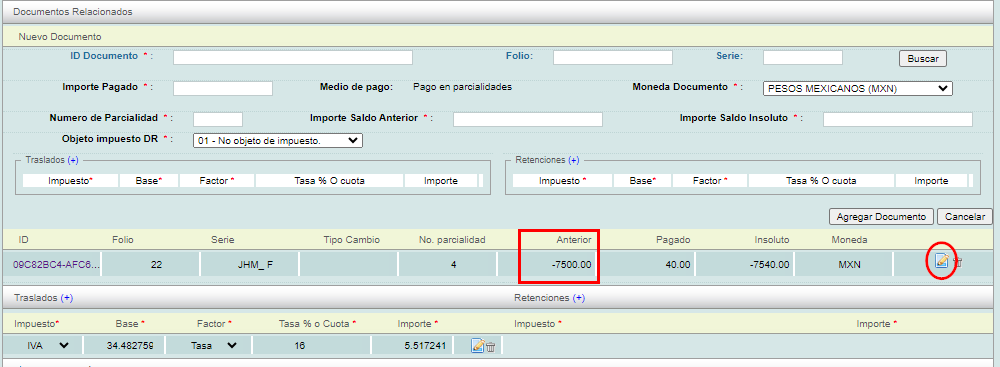Focus the Importe Saldo Insoluto field
The height and width of the screenshot is (367, 1000).
tap(898, 119)
